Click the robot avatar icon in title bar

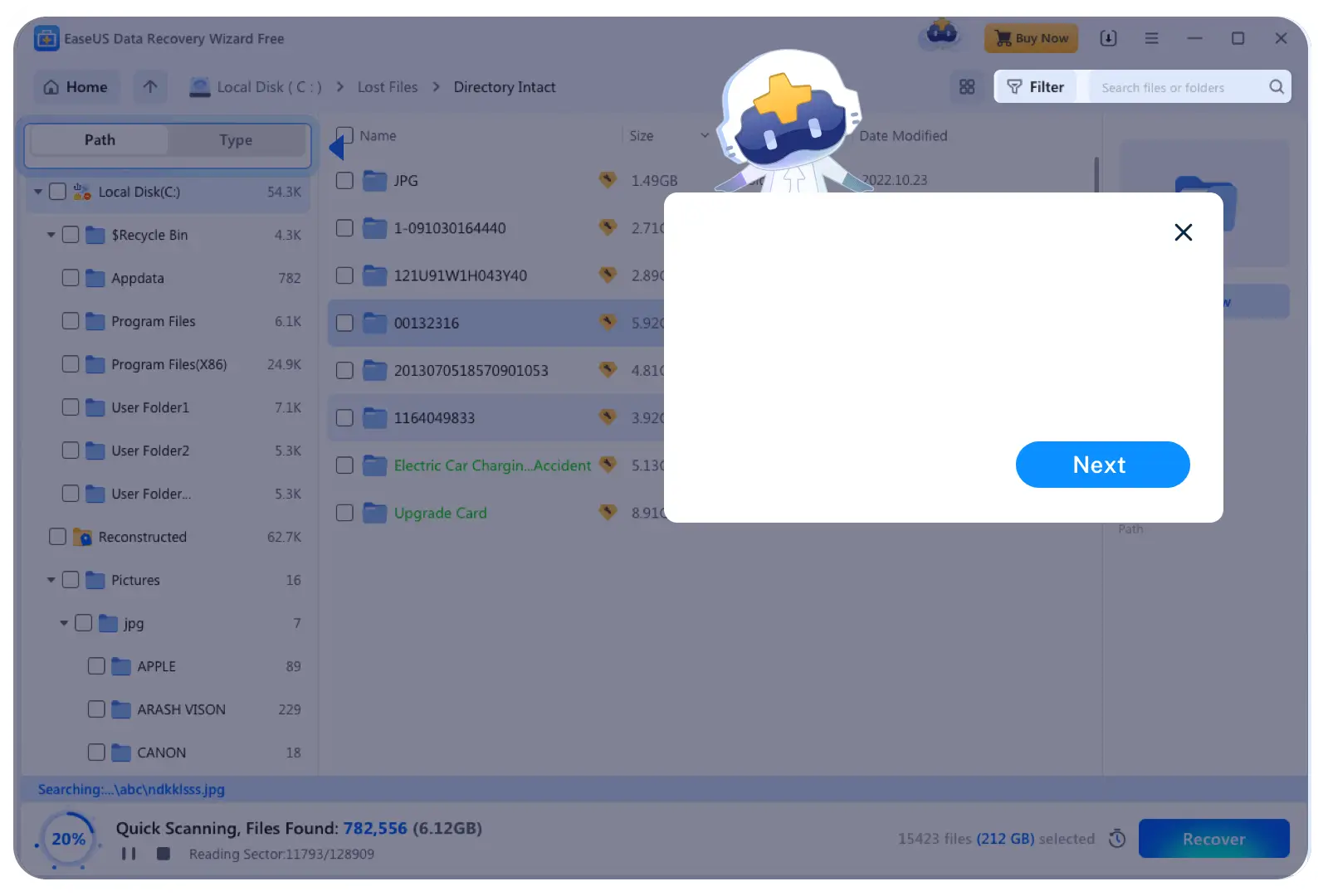pos(942,35)
